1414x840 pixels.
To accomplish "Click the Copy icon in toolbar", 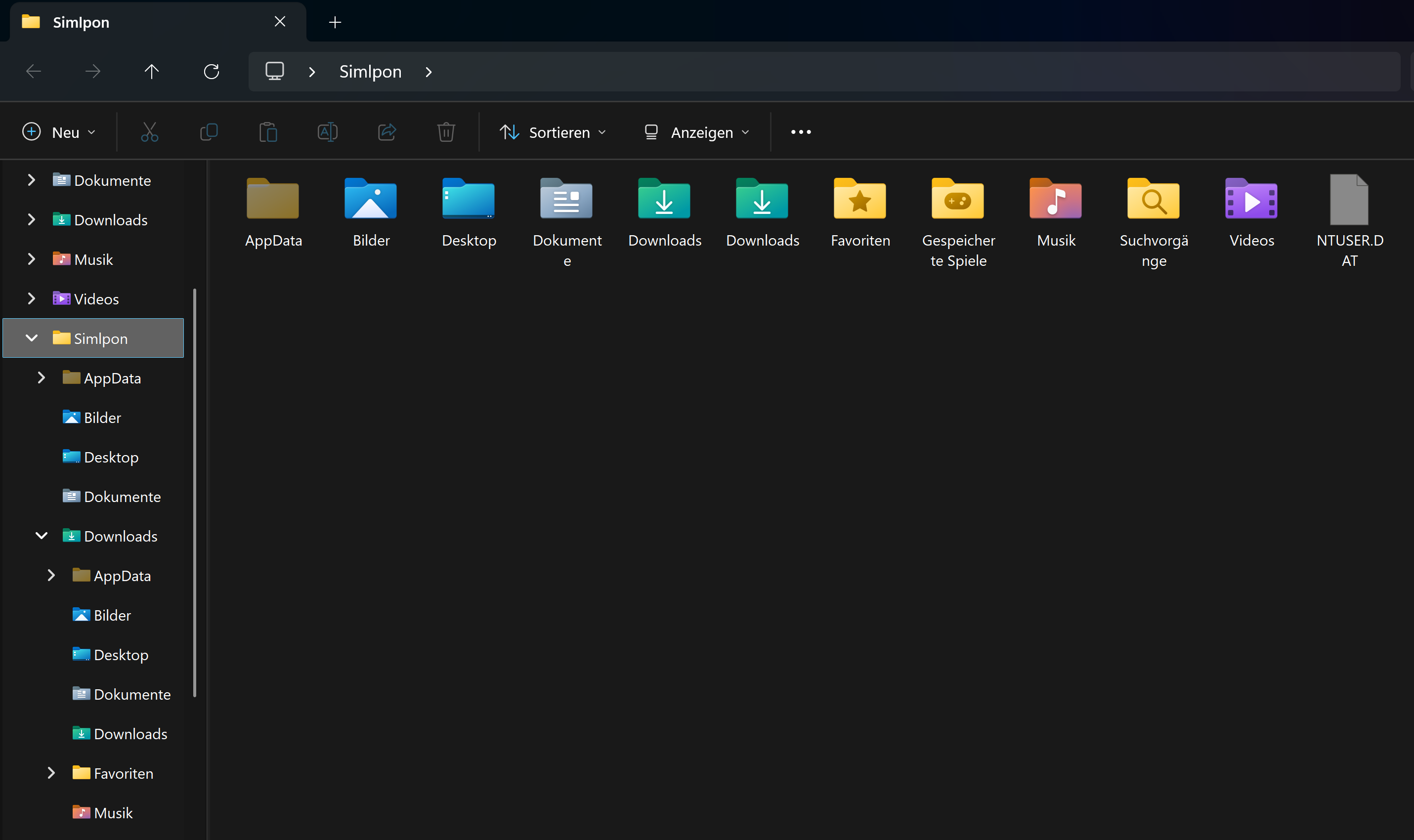I will [x=209, y=132].
